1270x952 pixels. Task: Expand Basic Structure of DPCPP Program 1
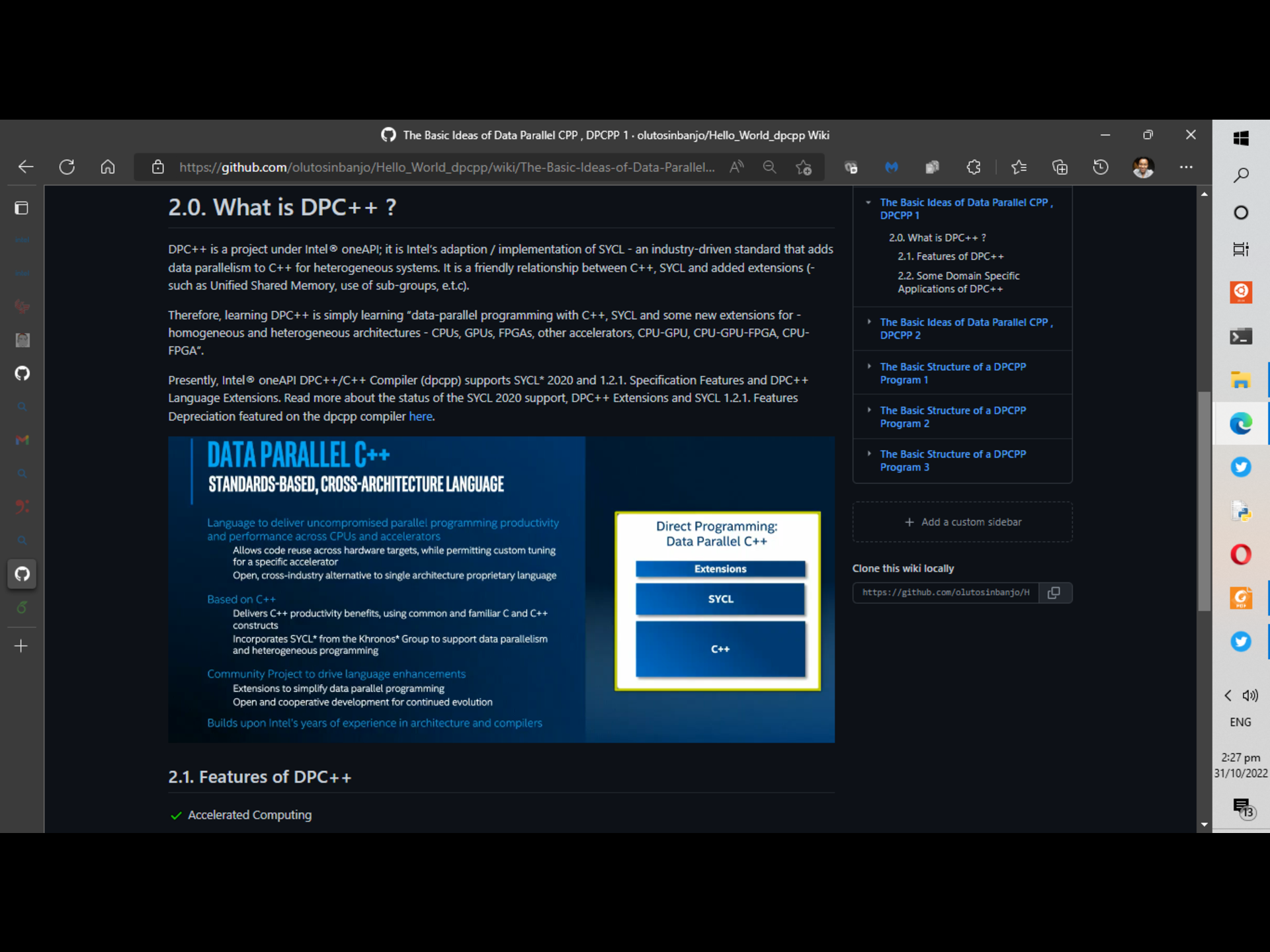pyautogui.click(x=868, y=366)
